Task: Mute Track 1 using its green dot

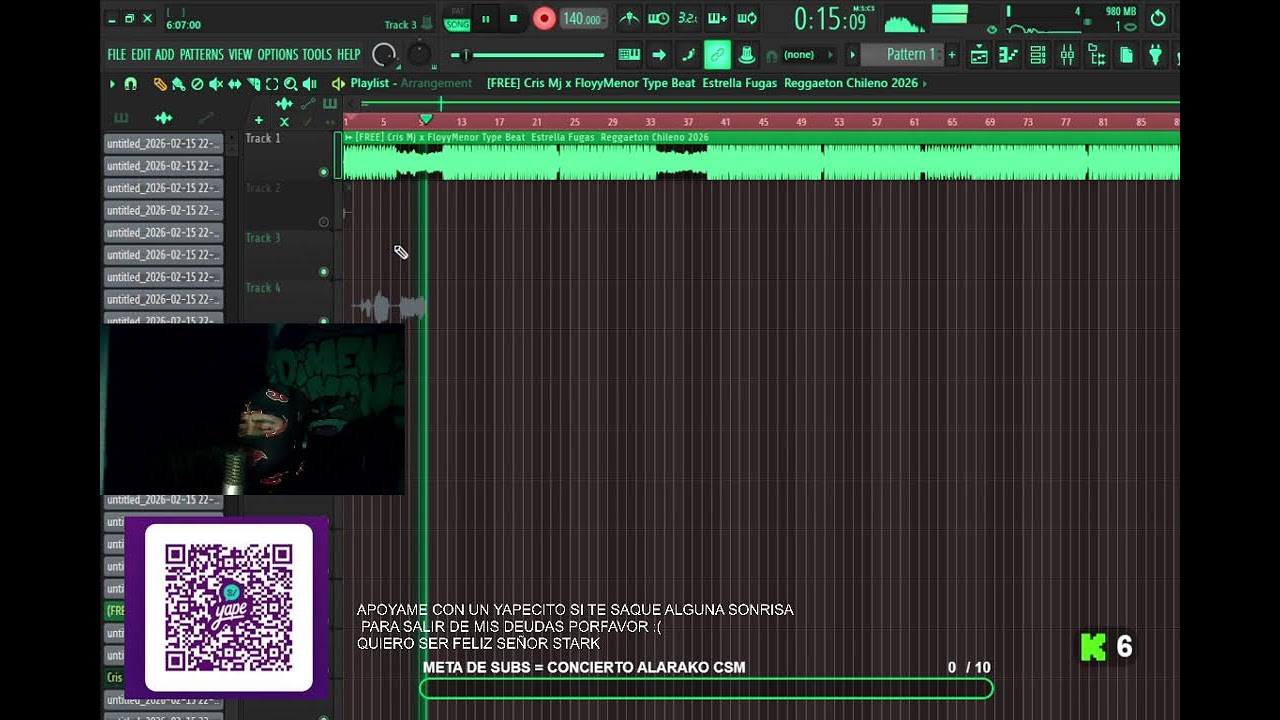Action: [323, 172]
